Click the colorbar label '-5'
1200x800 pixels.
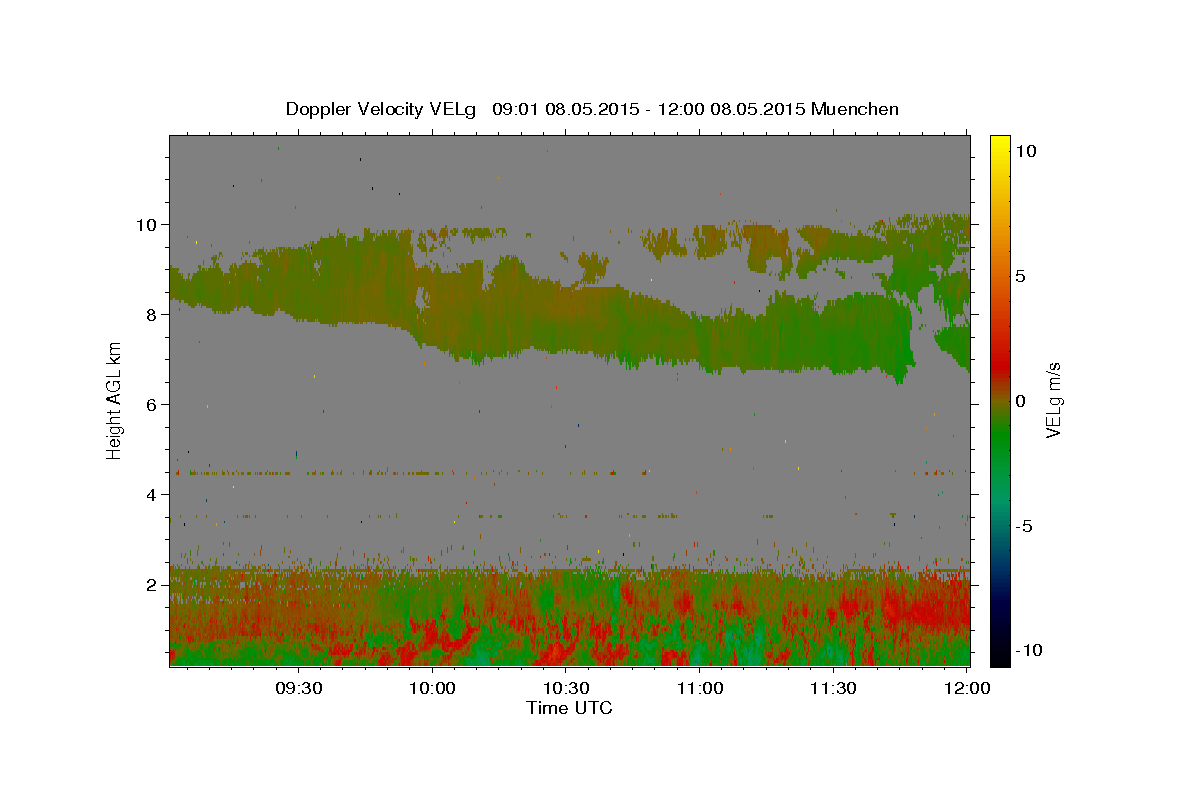[x=1023, y=526]
